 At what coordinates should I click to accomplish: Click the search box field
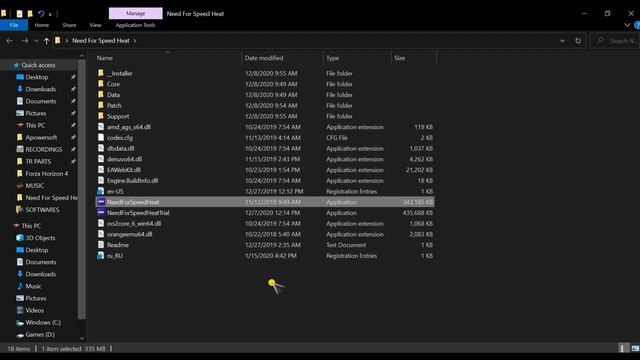616,40
